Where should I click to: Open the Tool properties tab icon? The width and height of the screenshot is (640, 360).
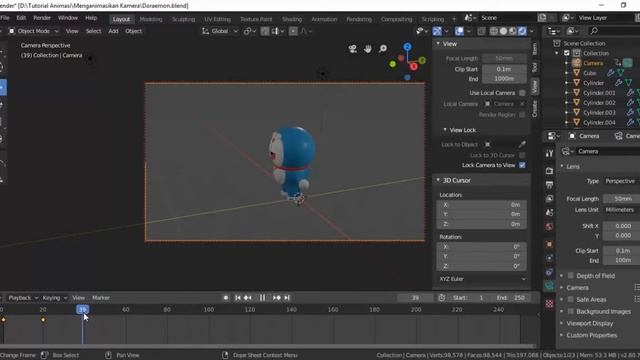tap(549, 153)
